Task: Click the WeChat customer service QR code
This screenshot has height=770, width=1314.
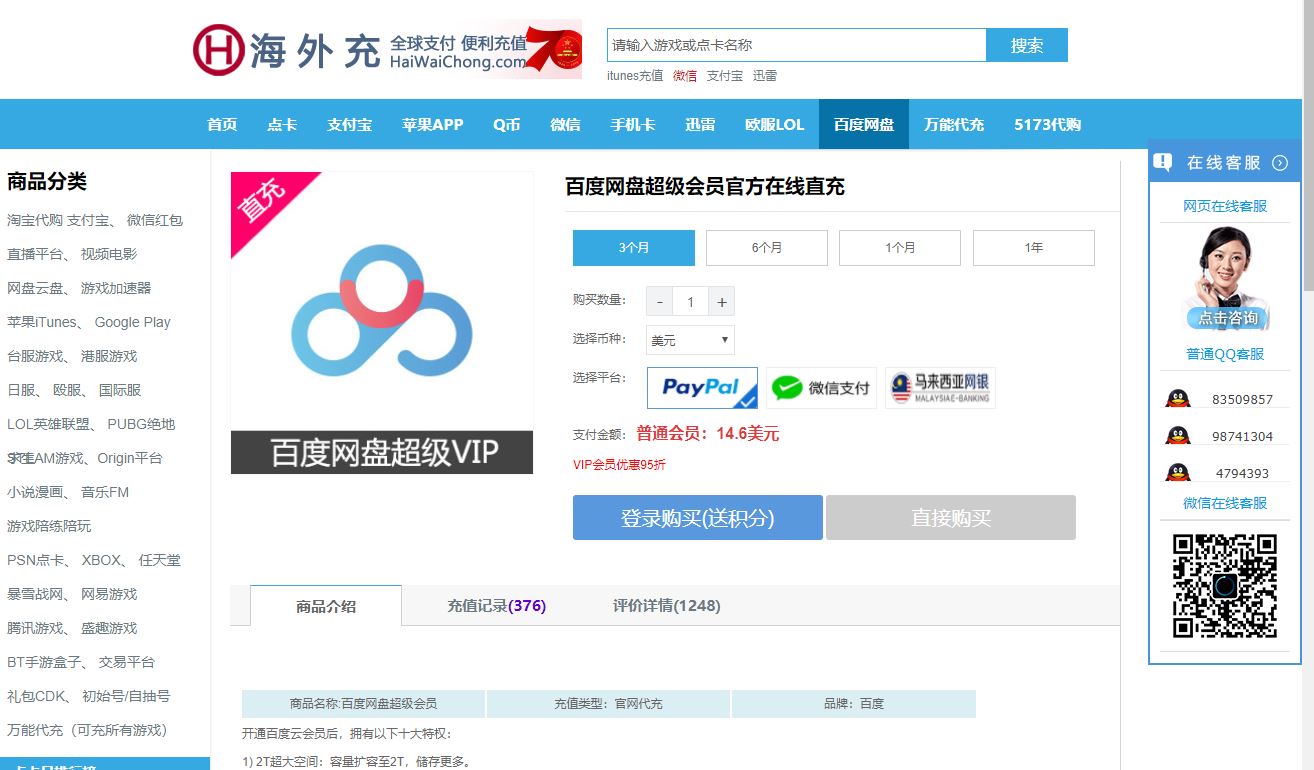Action: point(1225,586)
